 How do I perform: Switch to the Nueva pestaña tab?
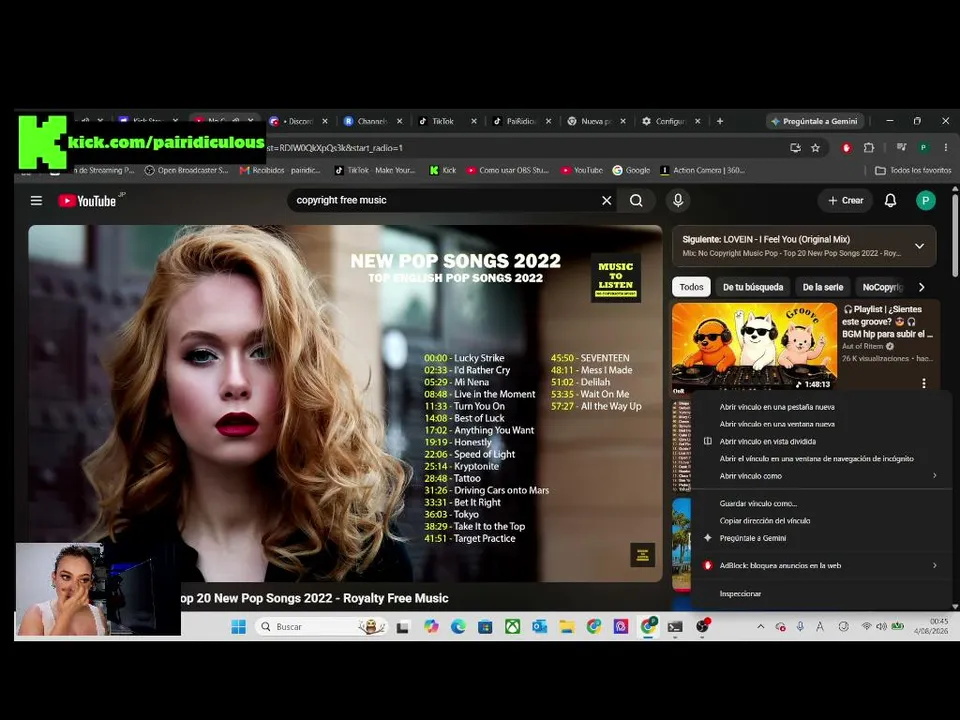coord(596,121)
